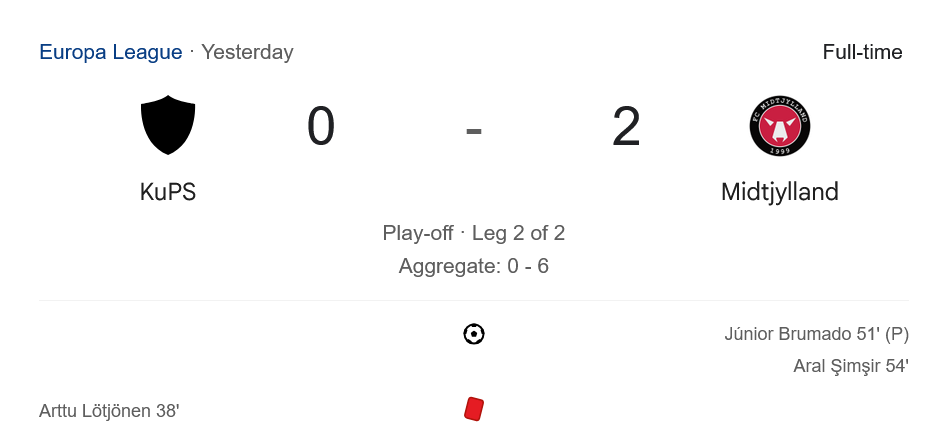948x445 pixels.
Task: Click the (P) penalty marker after Brumado
Action: (x=897, y=334)
